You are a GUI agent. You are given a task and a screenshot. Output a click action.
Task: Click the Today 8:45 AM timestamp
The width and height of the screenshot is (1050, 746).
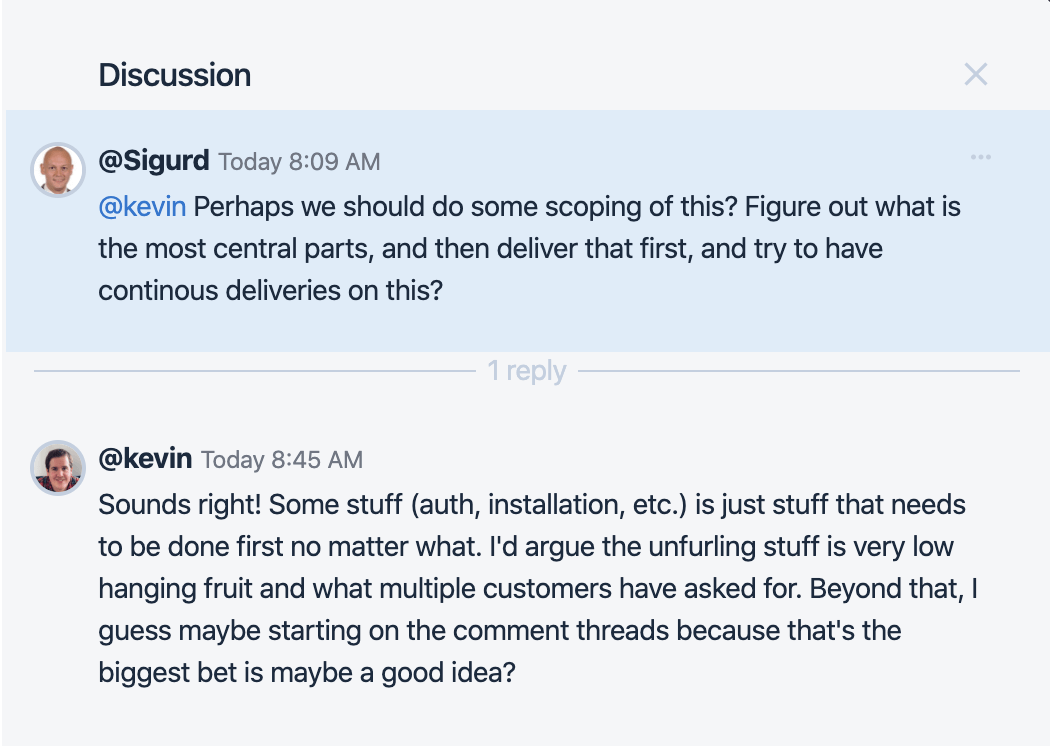[282, 460]
